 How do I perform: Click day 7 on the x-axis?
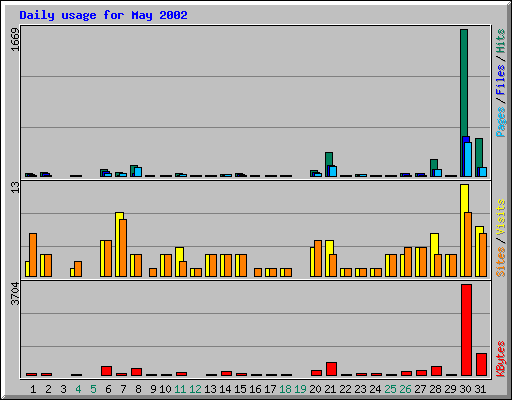pos(123,389)
